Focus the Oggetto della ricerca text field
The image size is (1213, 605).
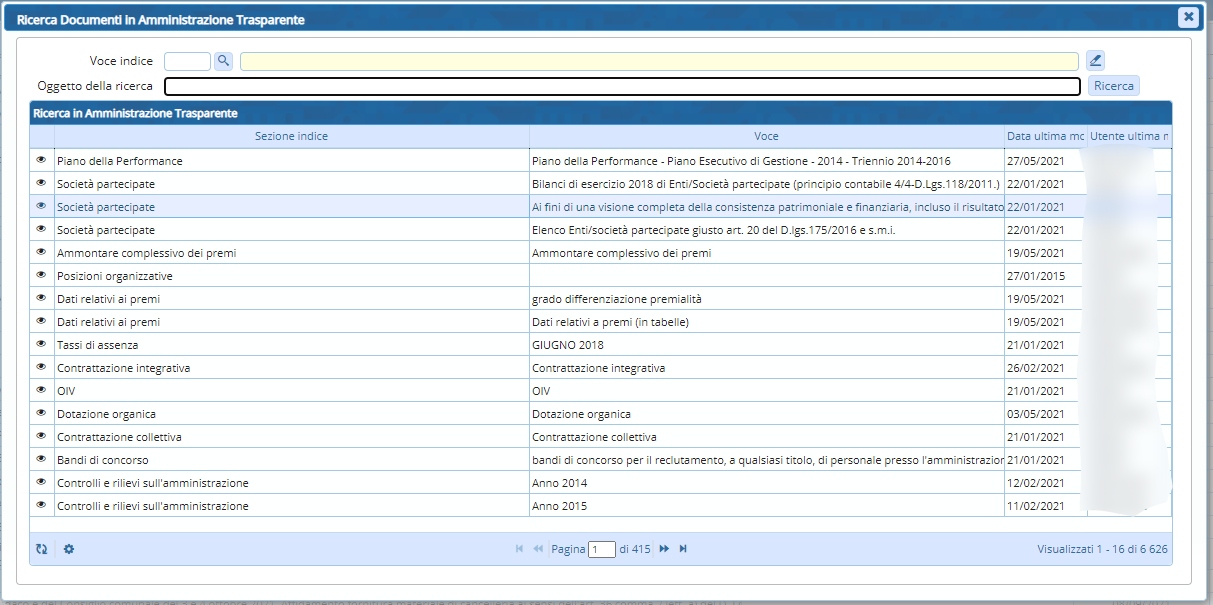coord(622,86)
